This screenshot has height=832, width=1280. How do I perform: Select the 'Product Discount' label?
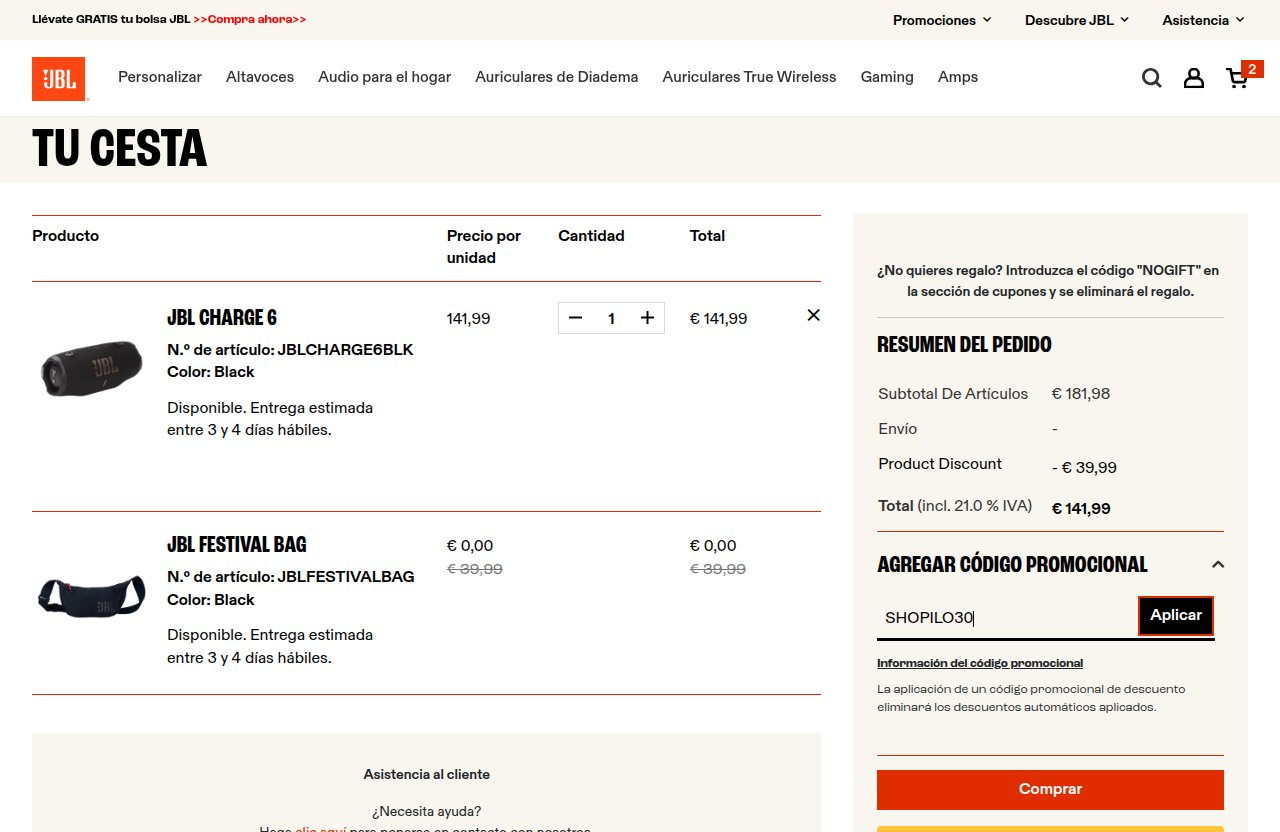940,464
